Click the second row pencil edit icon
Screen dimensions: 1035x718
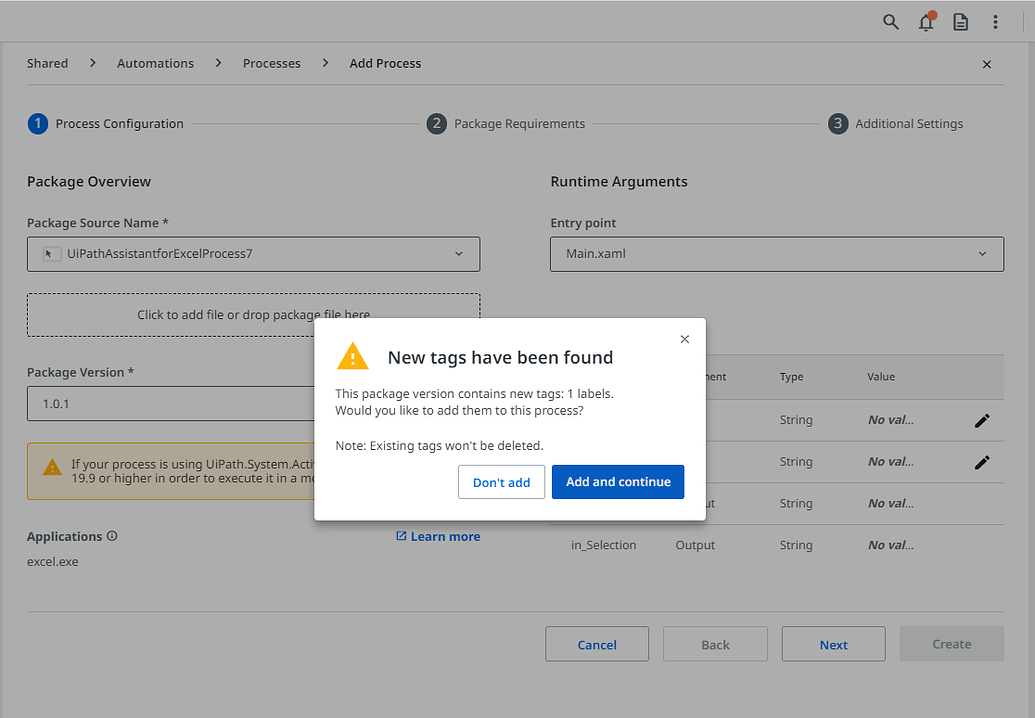click(982, 462)
